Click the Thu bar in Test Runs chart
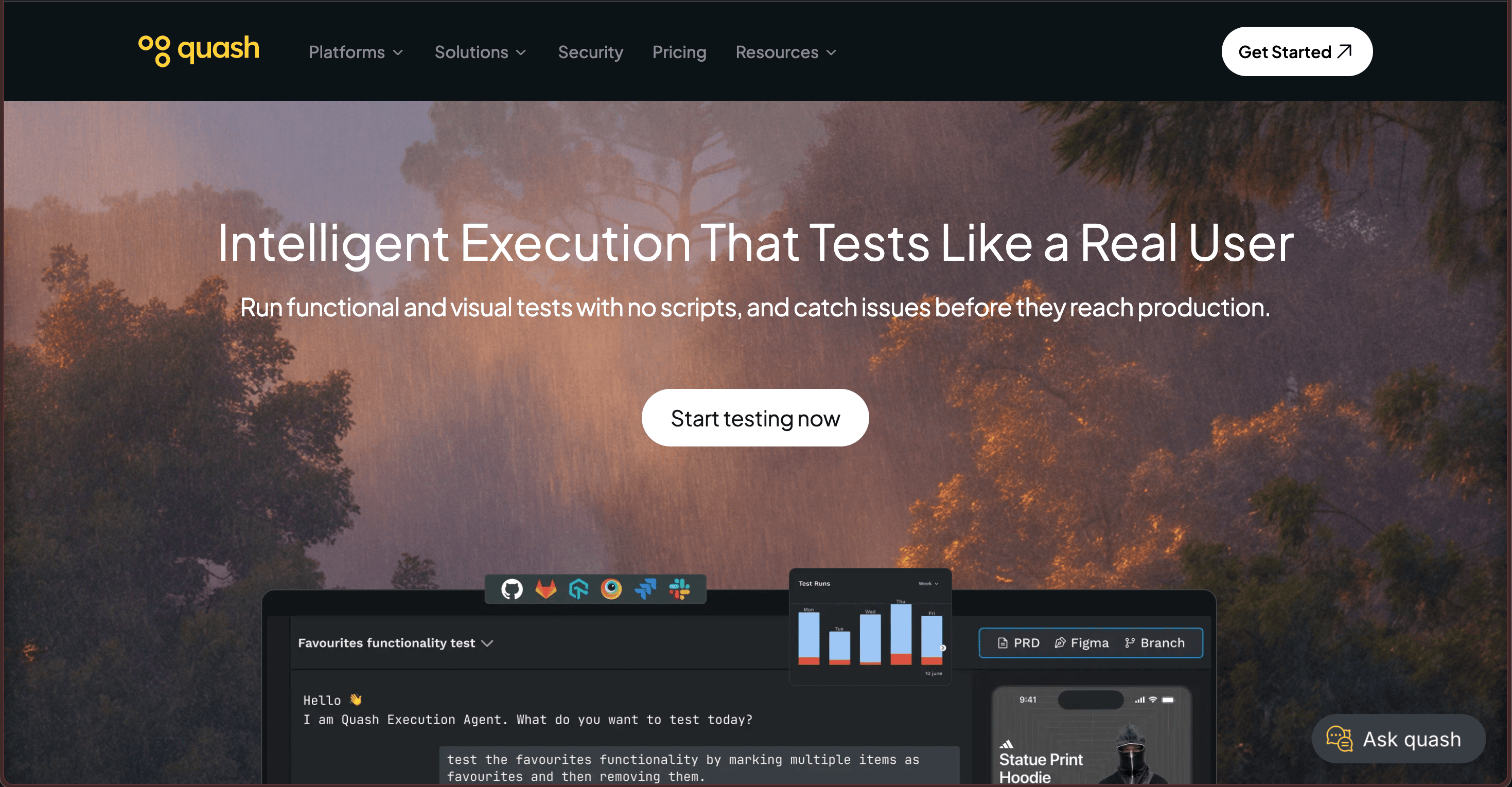This screenshot has height=787, width=1512. tap(901, 634)
